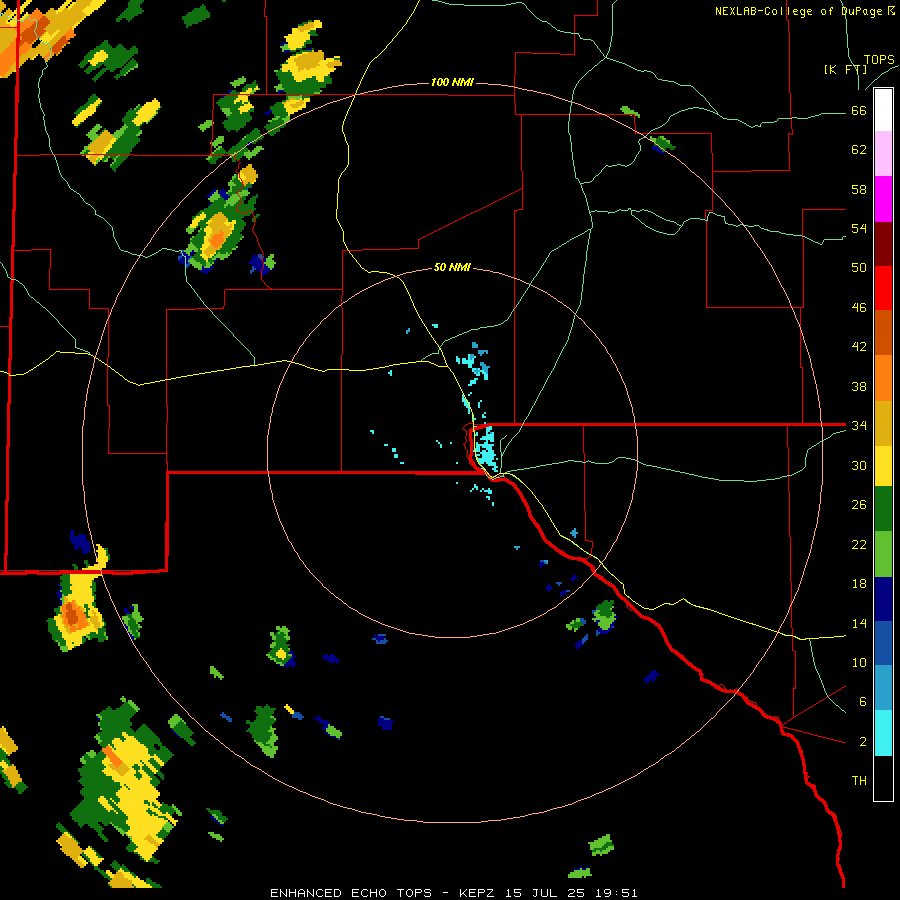The height and width of the screenshot is (900, 900).
Task: Click the yellow 30-34 kft legend swatch
Action: point(883,465)
